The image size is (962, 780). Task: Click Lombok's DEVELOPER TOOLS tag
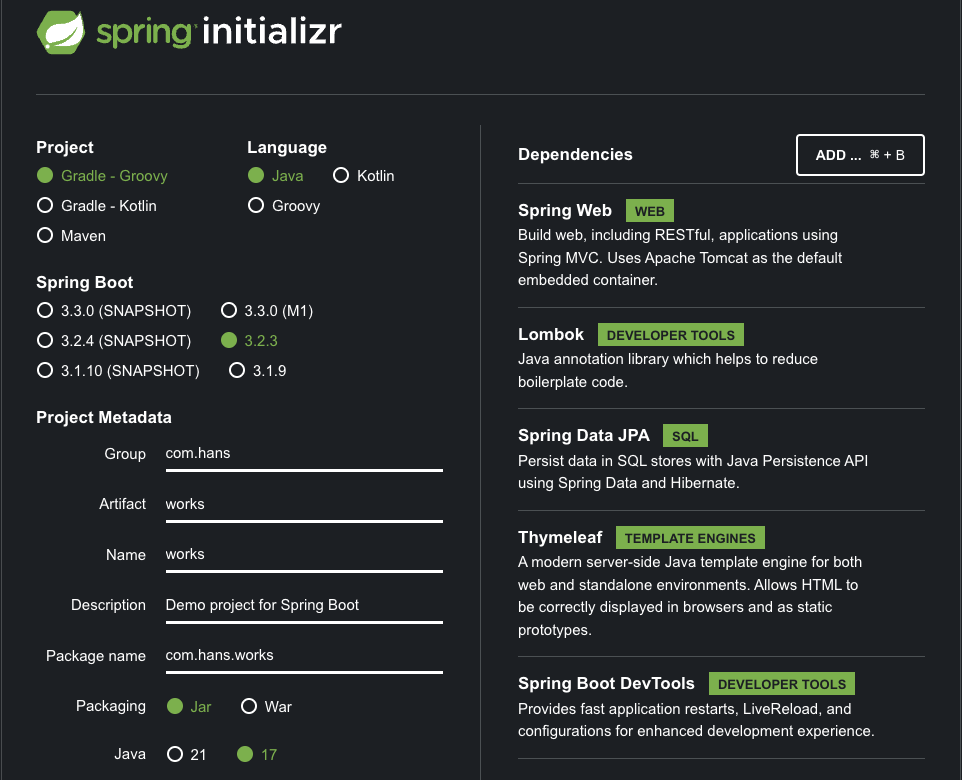point(671,335)
